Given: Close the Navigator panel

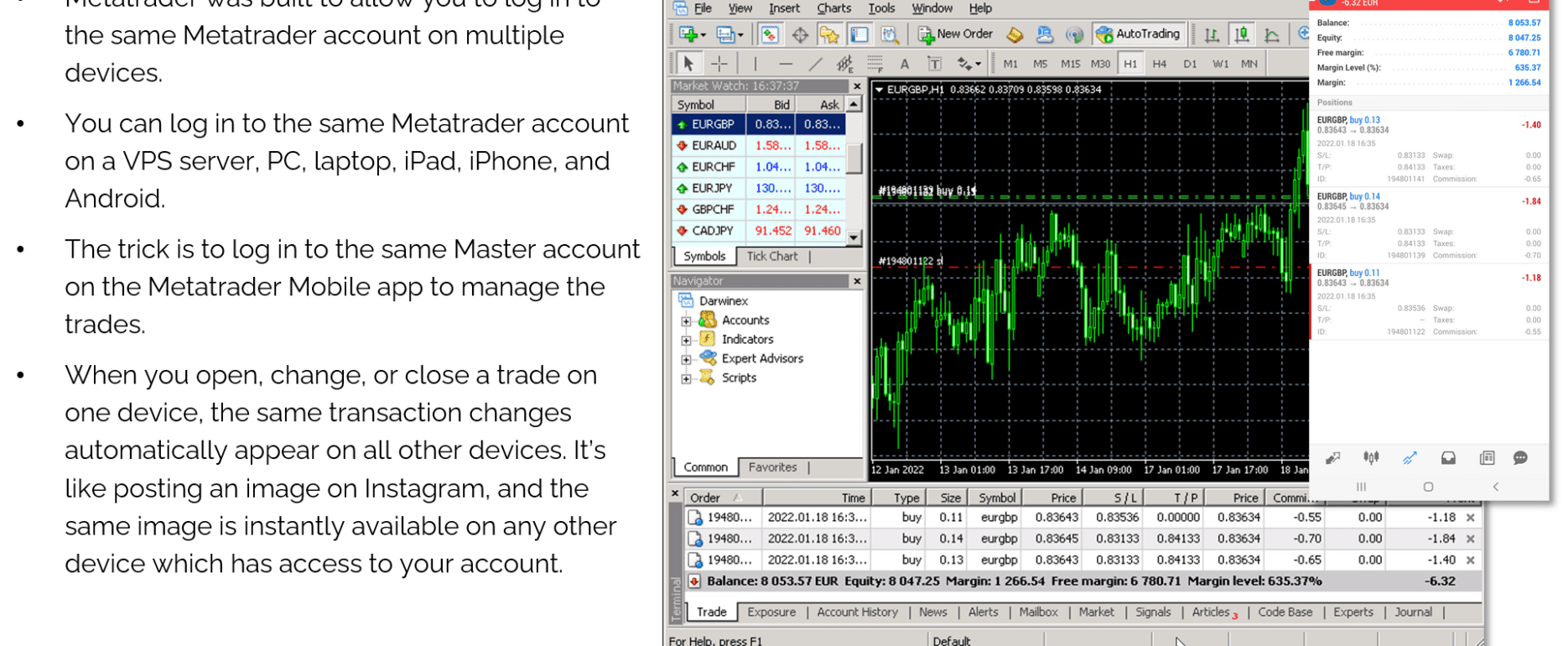Looking at the screenshot, I should pyautogui.click(x=857, y=281).
